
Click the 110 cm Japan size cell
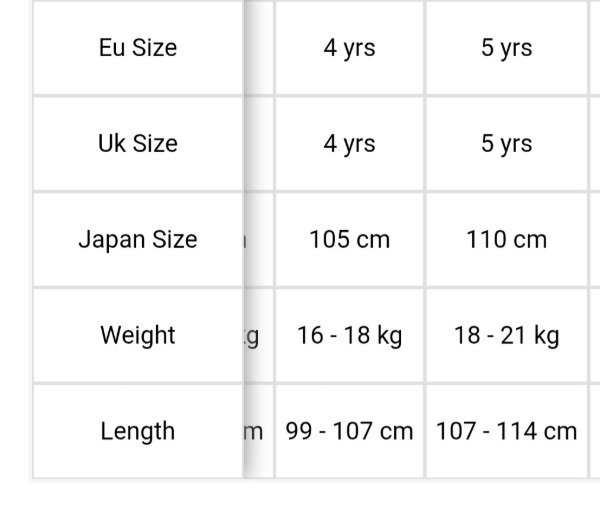click(506, 239)
